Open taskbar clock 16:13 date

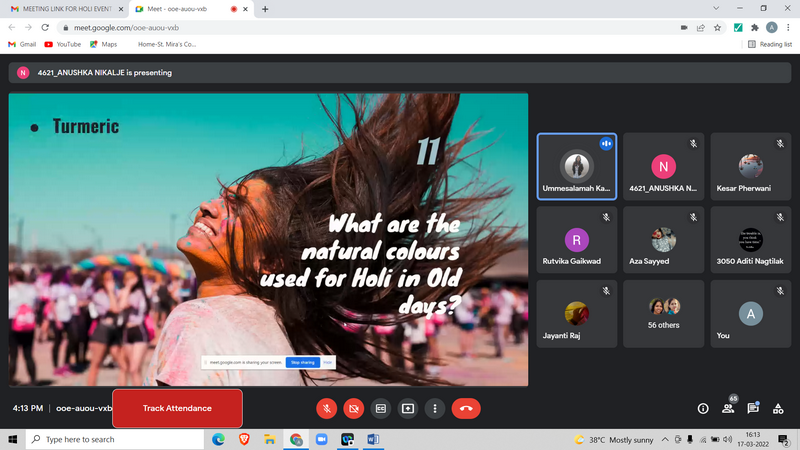tap(753, 439)
